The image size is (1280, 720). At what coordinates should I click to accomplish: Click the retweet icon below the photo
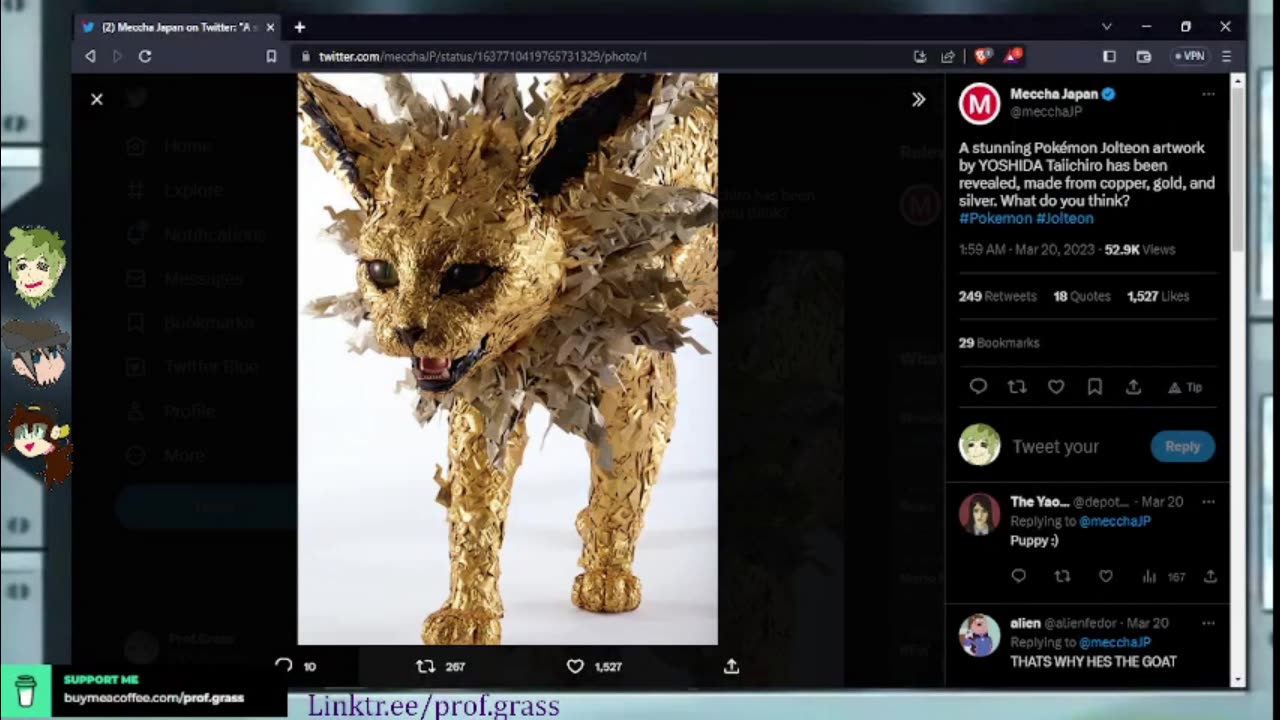pyautogui.click(x=425, y=666)
